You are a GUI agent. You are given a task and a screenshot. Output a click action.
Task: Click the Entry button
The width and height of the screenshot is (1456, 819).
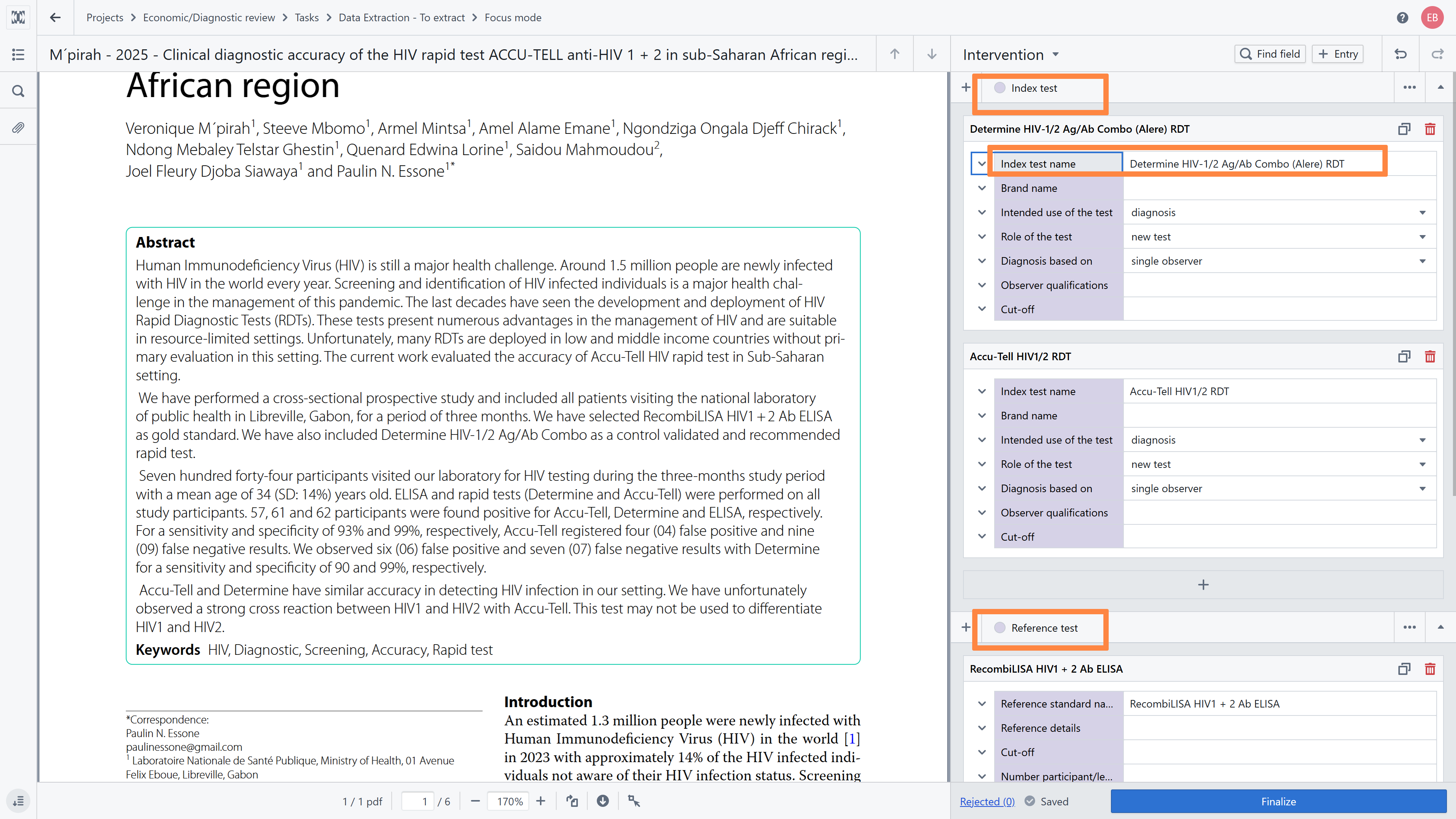[x=1337, y=54]
